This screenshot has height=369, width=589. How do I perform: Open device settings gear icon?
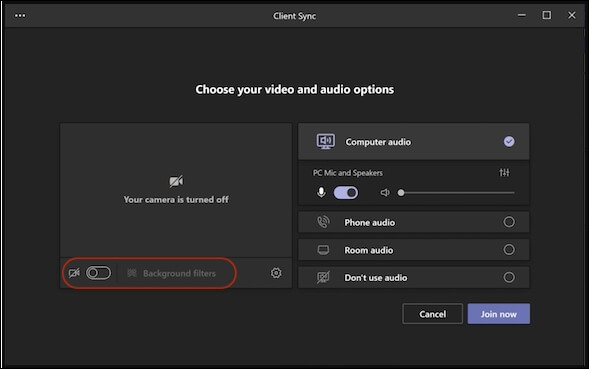tap(276, 273)
